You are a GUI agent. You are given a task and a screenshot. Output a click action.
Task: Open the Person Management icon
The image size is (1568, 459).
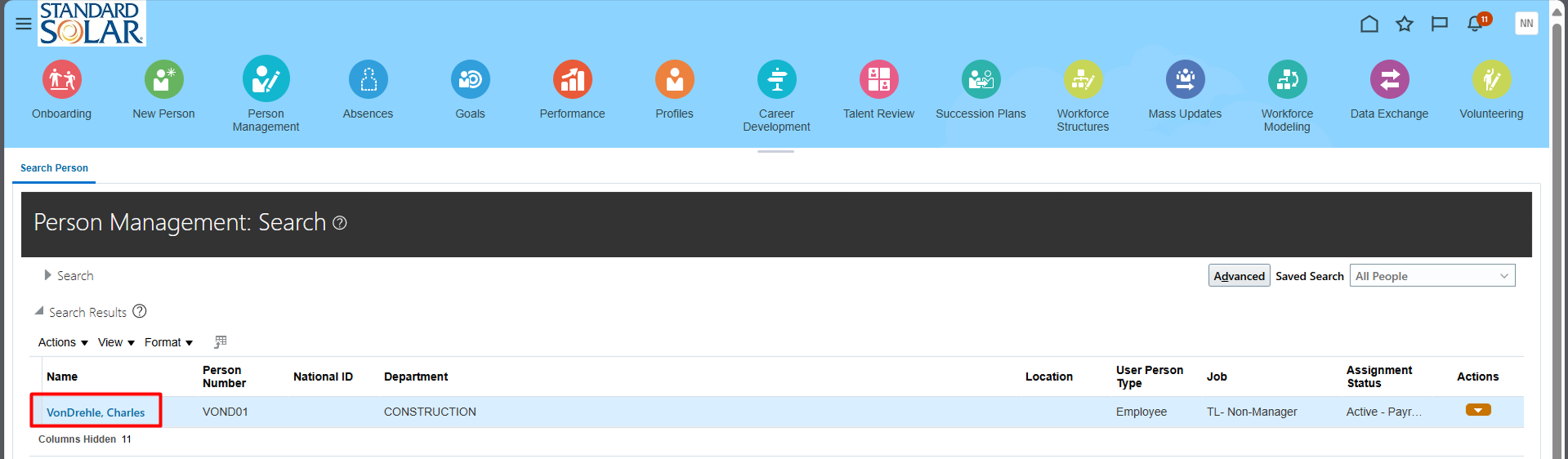[266, 78]
